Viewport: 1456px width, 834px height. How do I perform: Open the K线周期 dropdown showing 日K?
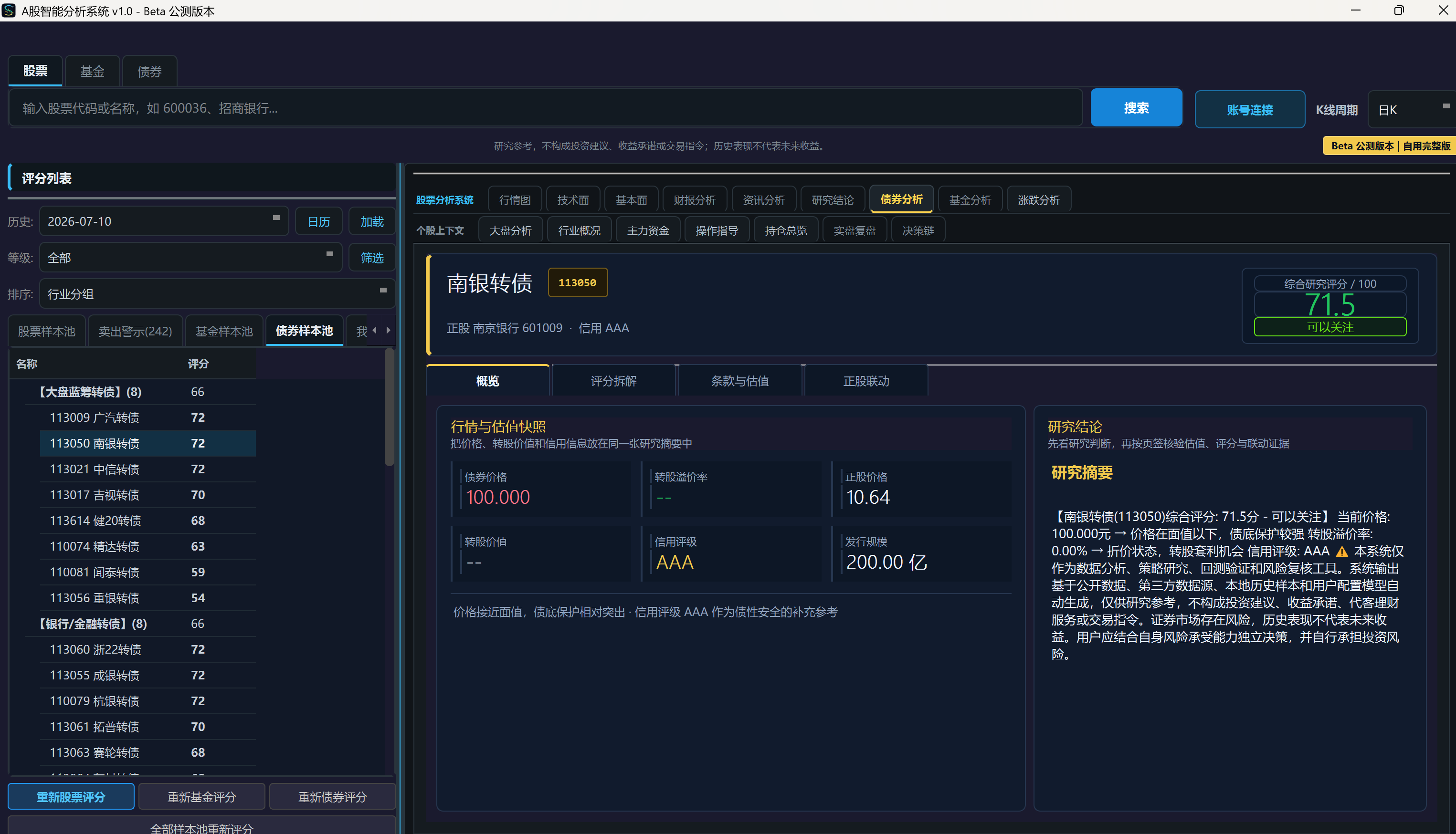[x=1411, y=109]
